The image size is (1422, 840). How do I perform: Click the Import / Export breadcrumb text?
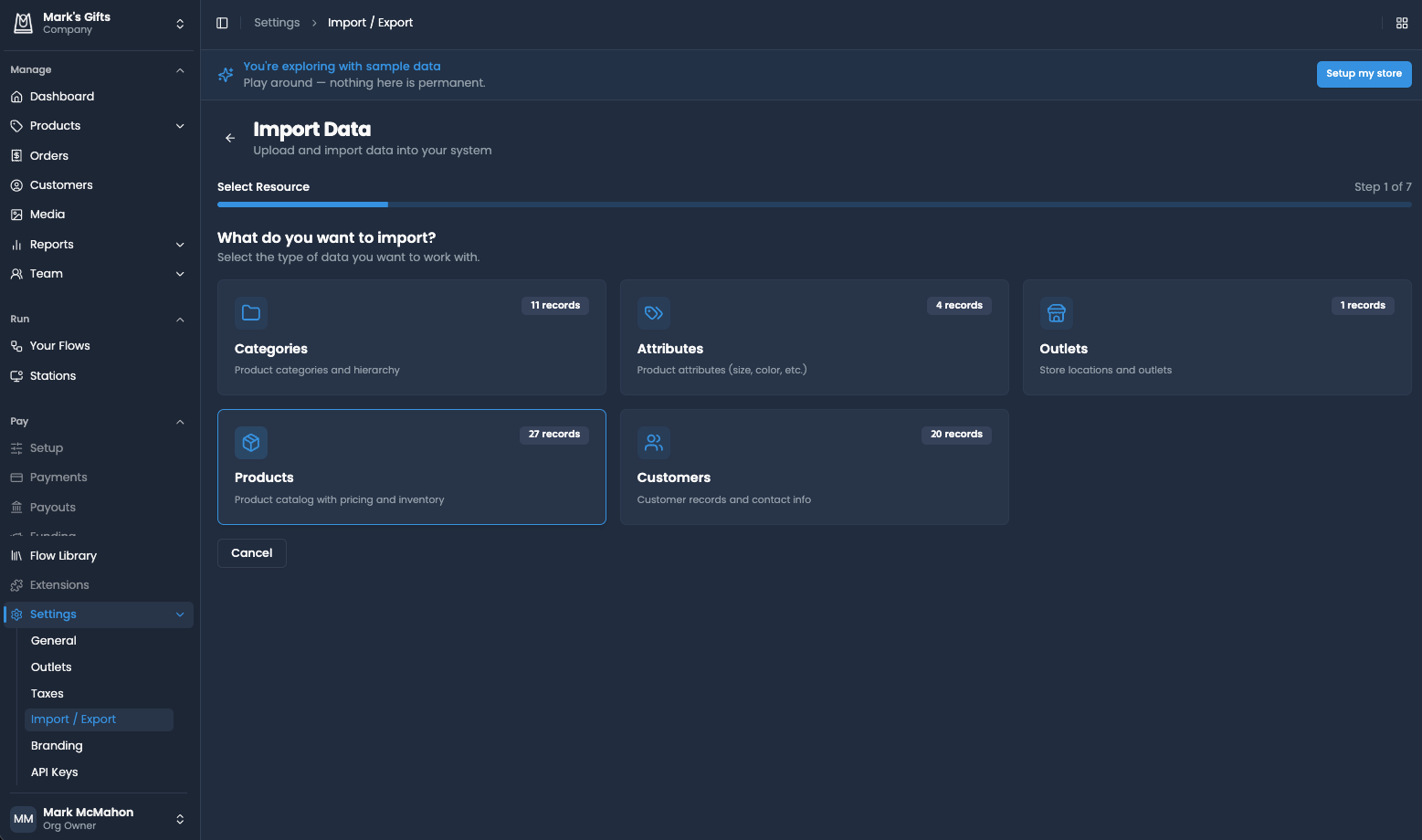coord(370,23)
